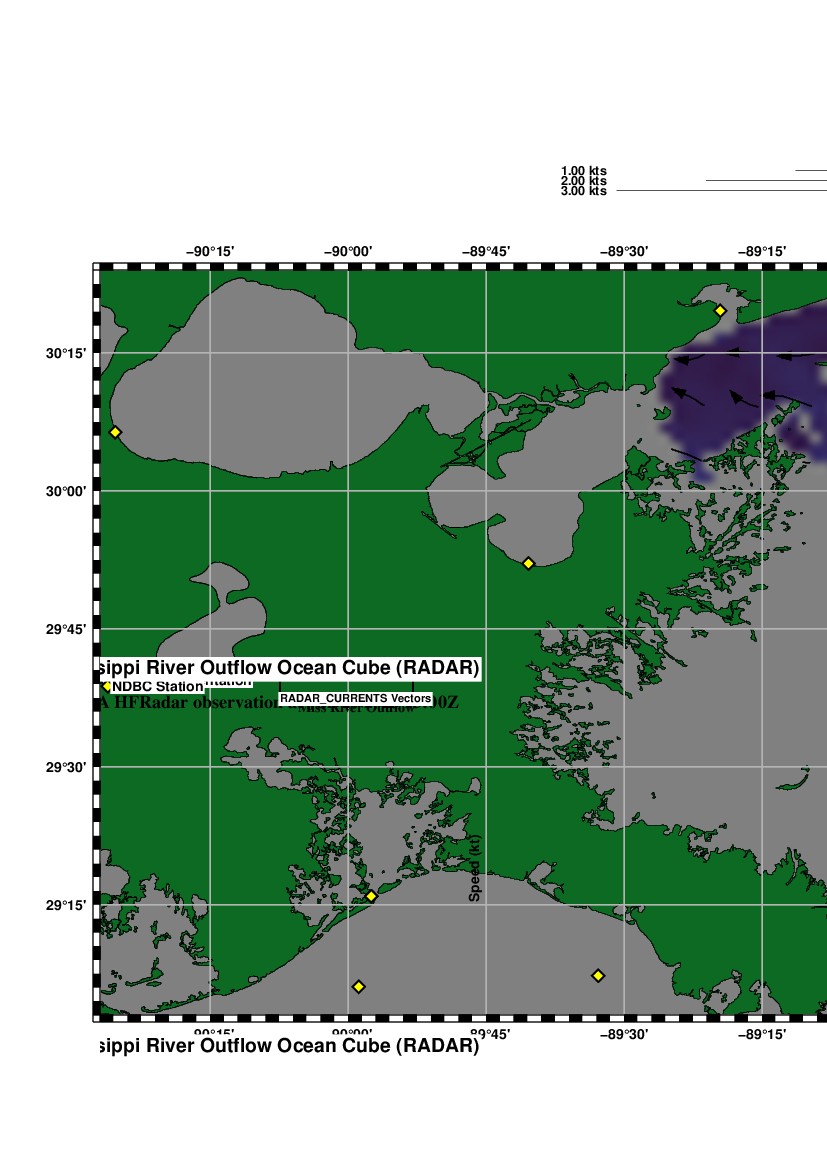Click the 3.00 kts scale line
Screen dimensions: 827x1170
[x=720, y=190]
